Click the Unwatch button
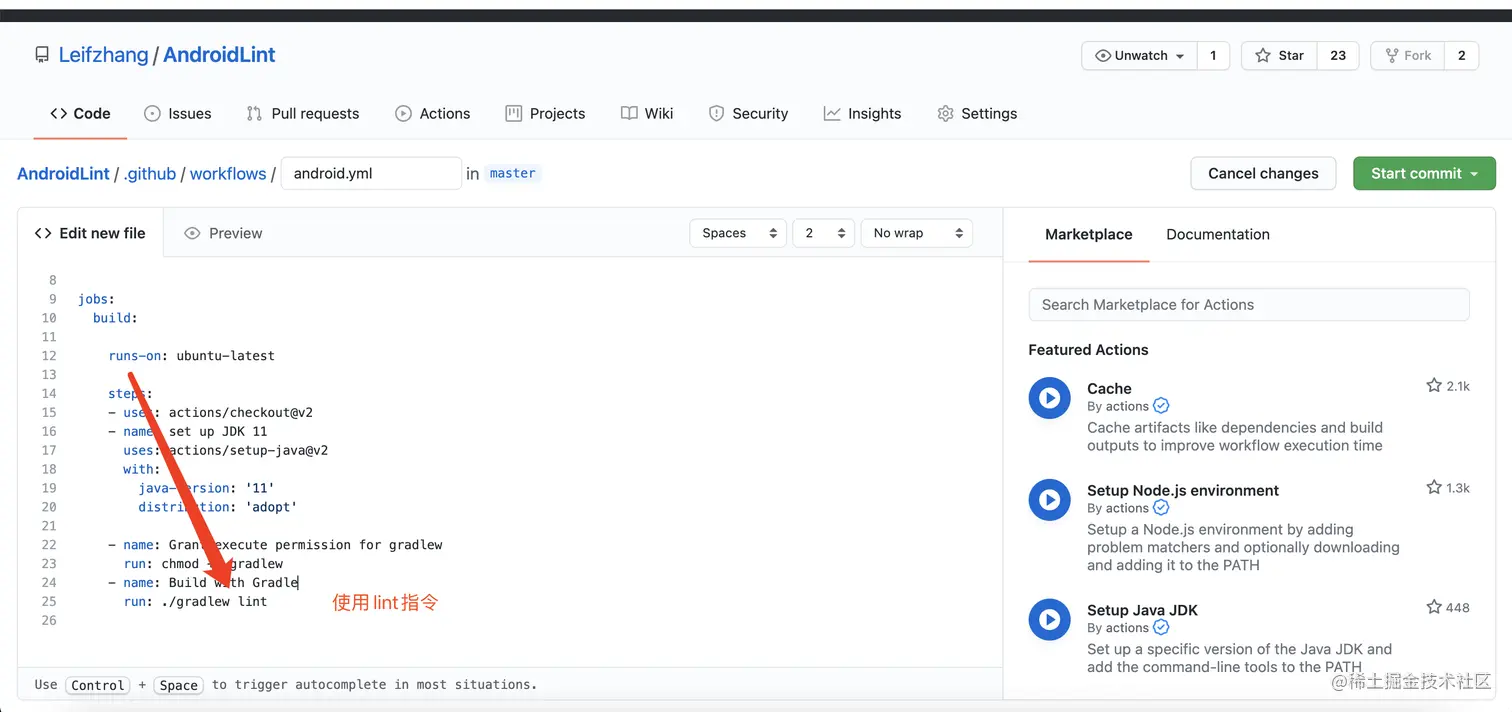This screenshot has width=1512, height=712. [1139, 56]
